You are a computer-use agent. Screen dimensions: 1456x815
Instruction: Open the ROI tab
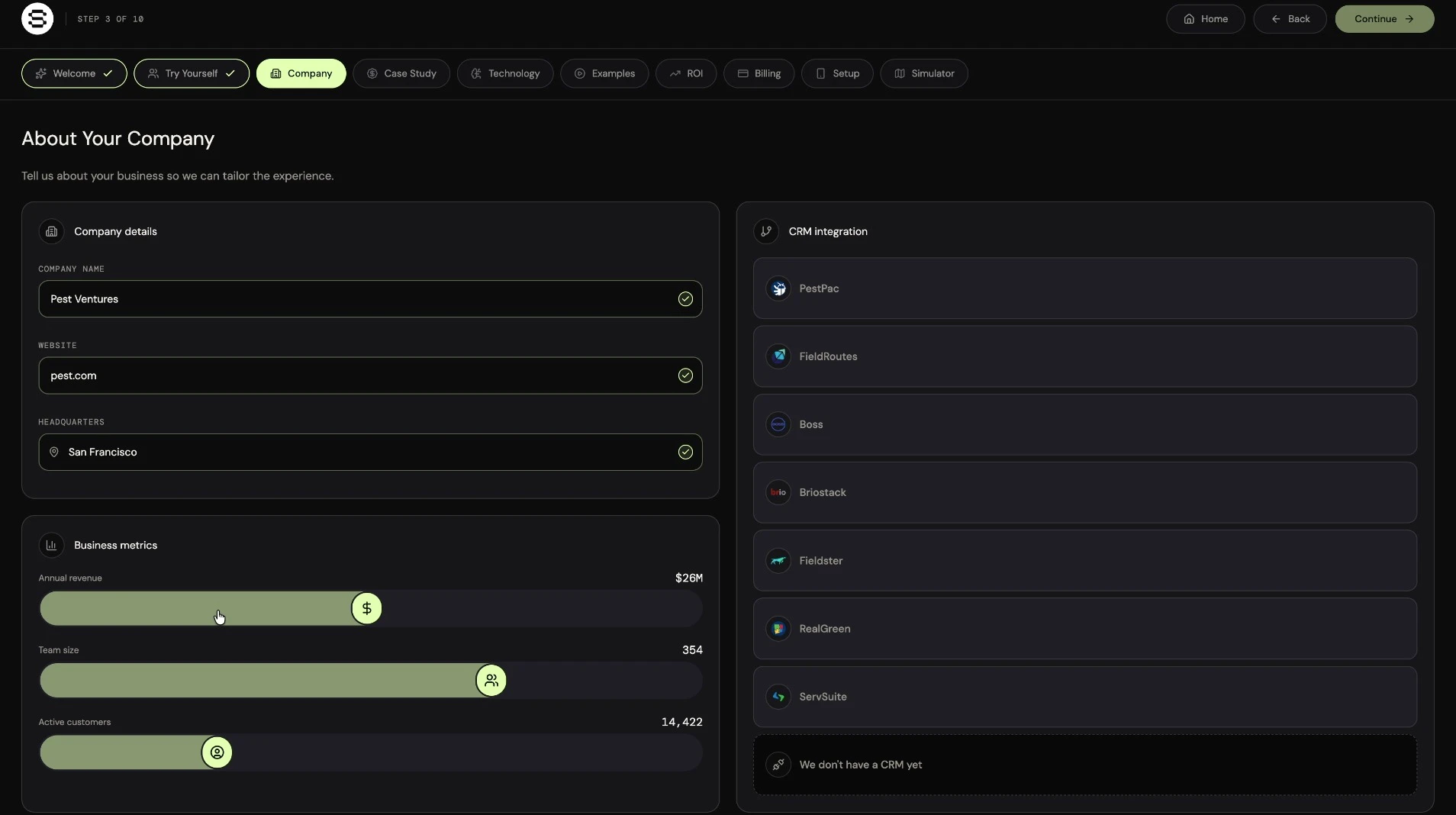tap(686, 73)
